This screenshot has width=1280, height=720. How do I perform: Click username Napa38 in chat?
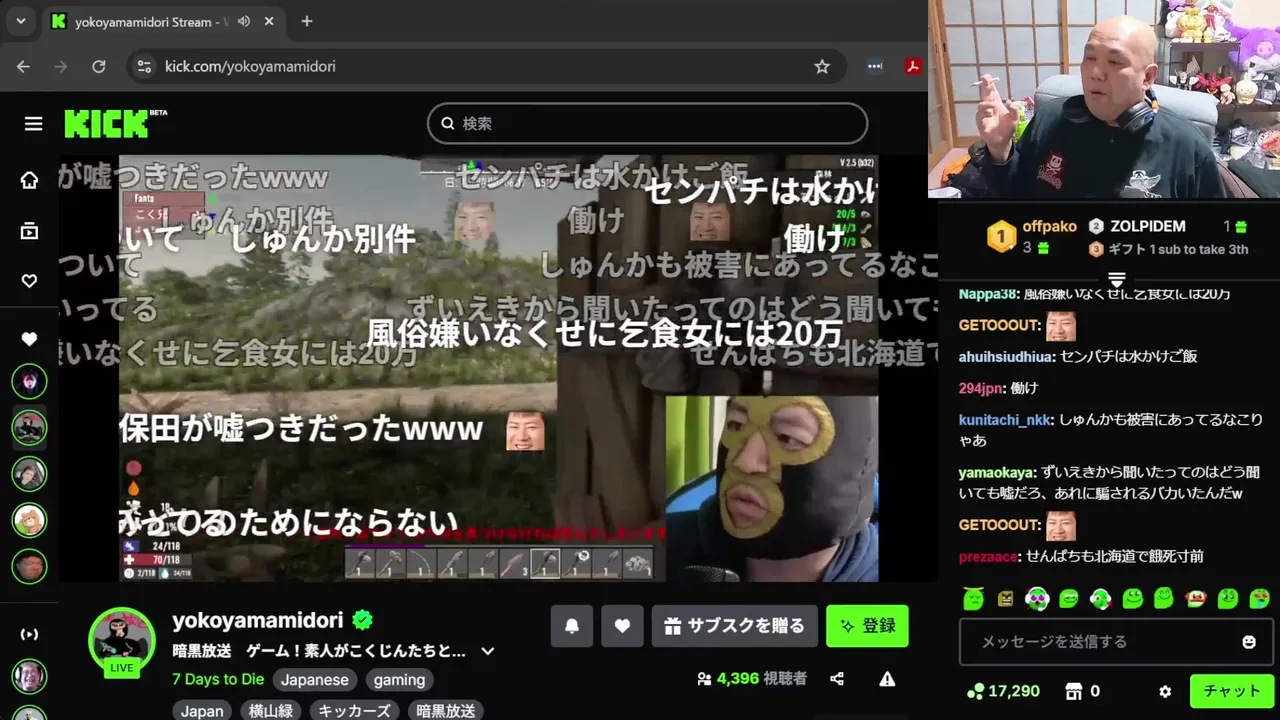tap(988, 294)
